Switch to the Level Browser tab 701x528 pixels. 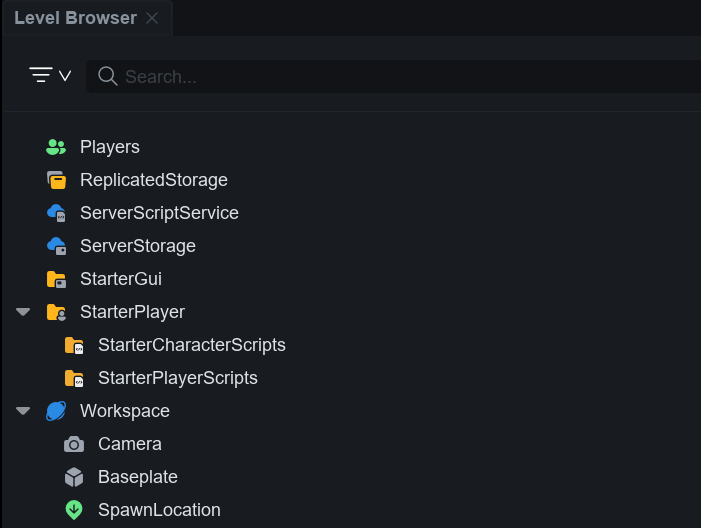click(x=74, y=18)
